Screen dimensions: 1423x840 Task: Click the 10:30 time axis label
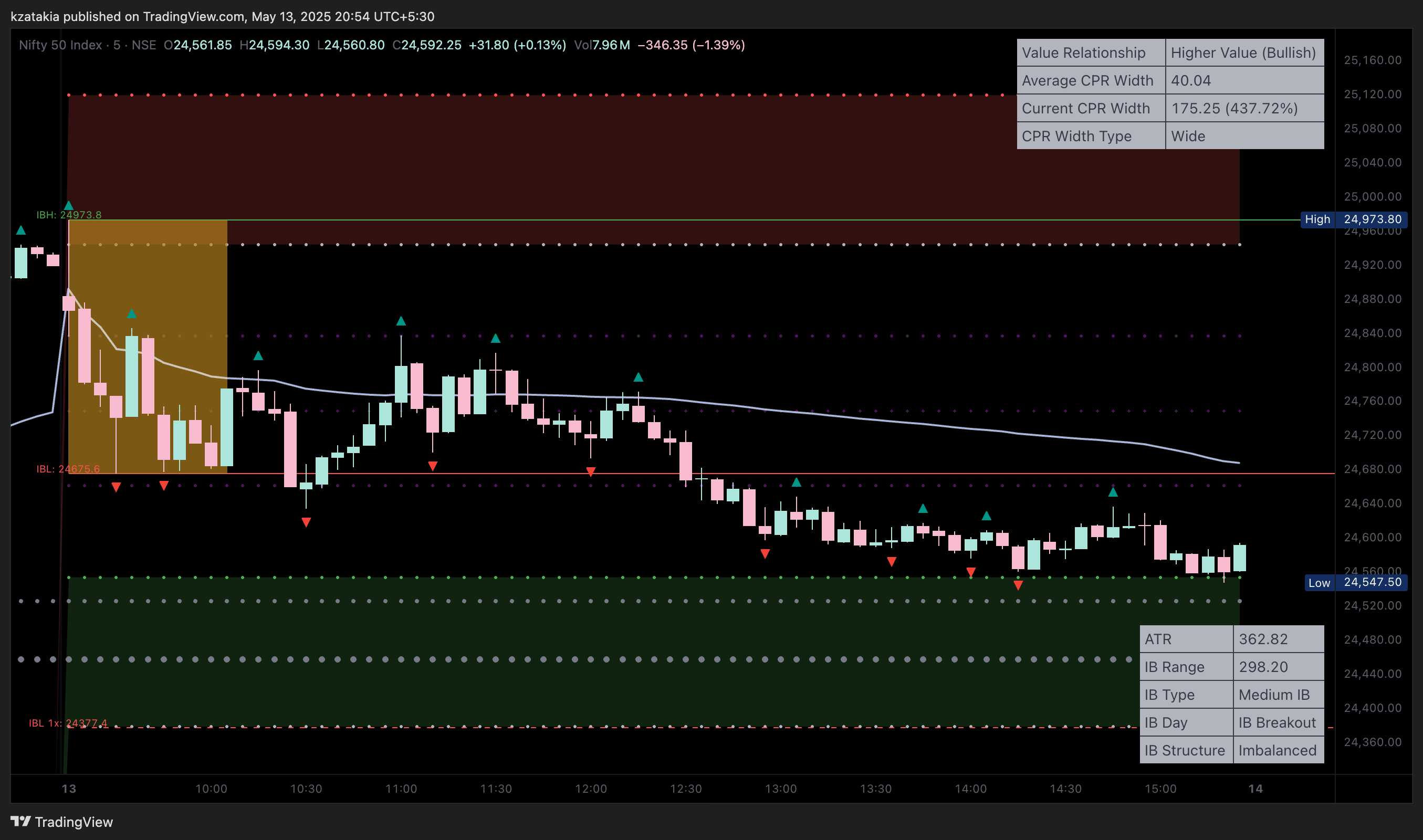(x=306, y=789)
